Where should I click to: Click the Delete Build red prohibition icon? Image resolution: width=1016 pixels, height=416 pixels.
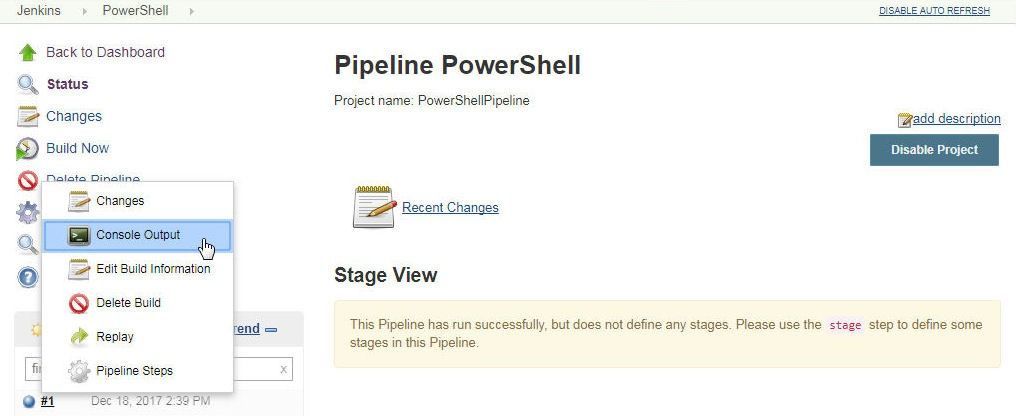point(79,303)
